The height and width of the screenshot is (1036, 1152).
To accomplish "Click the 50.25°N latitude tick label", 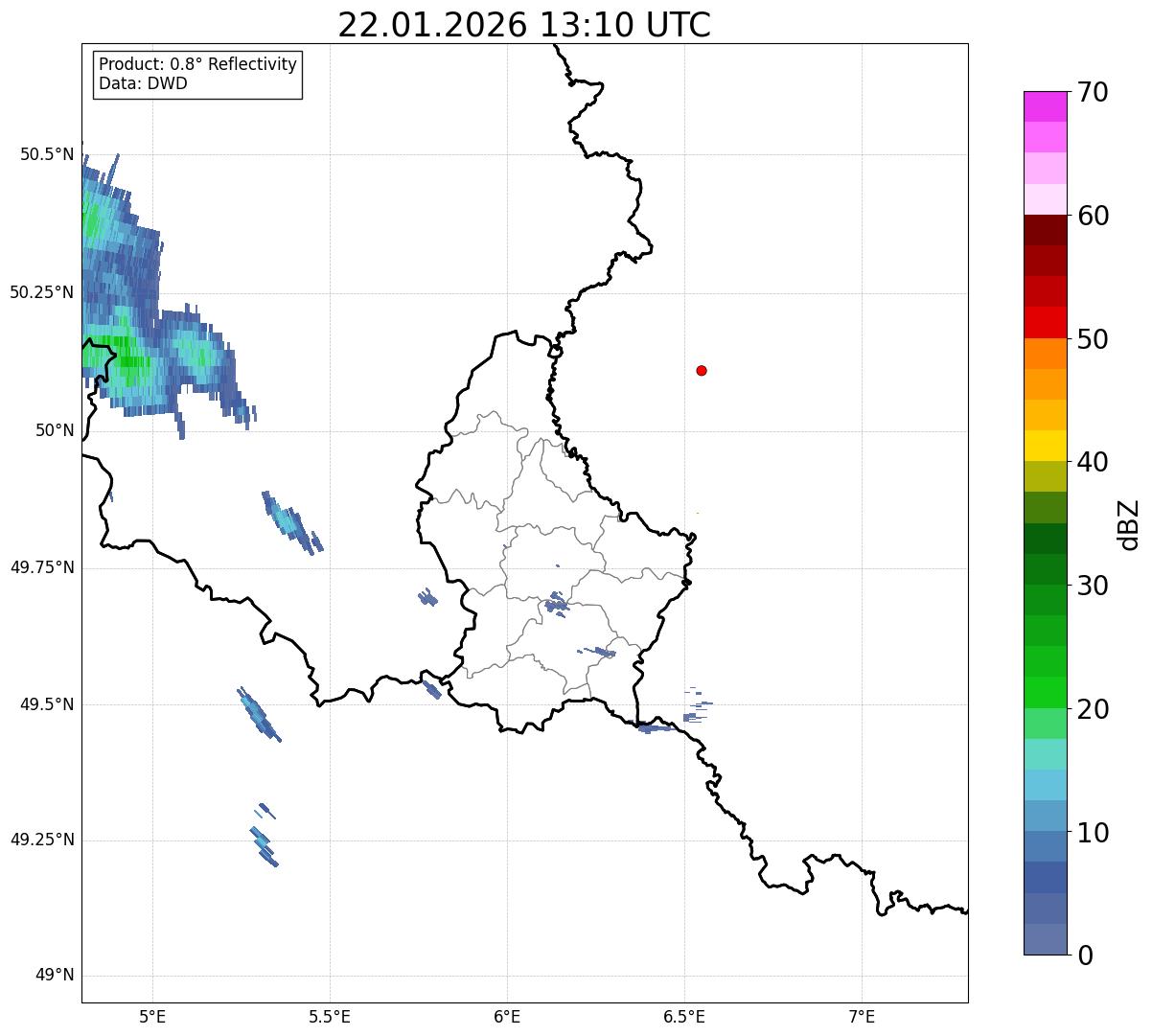I will [42, 292].
